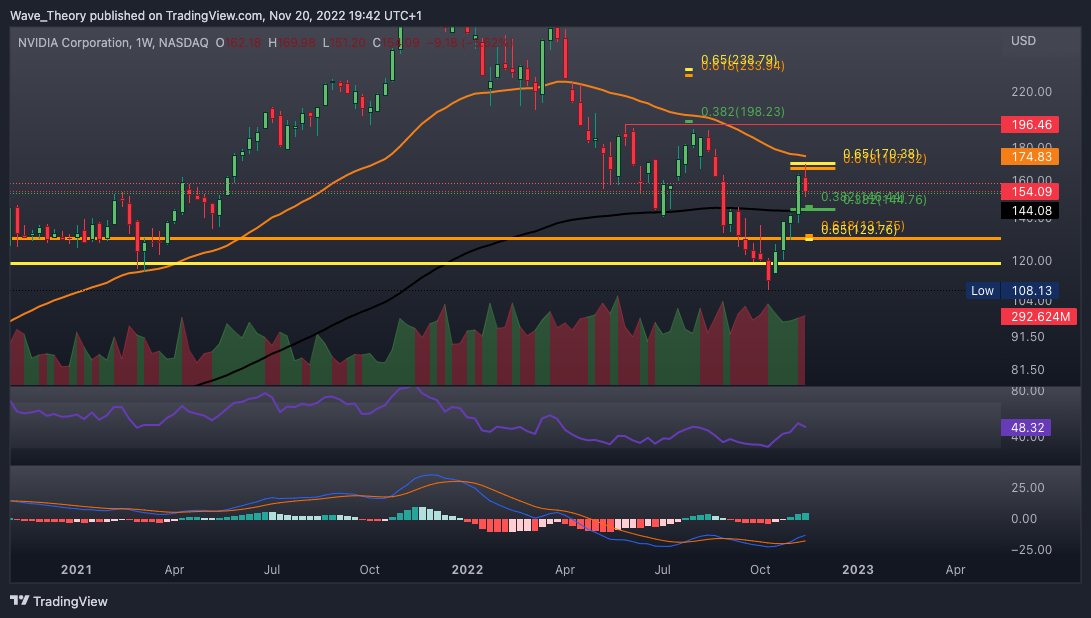Click the 2021 label on time axis
The width and height of the screenshot is (1091, 618).
[77, 569]
